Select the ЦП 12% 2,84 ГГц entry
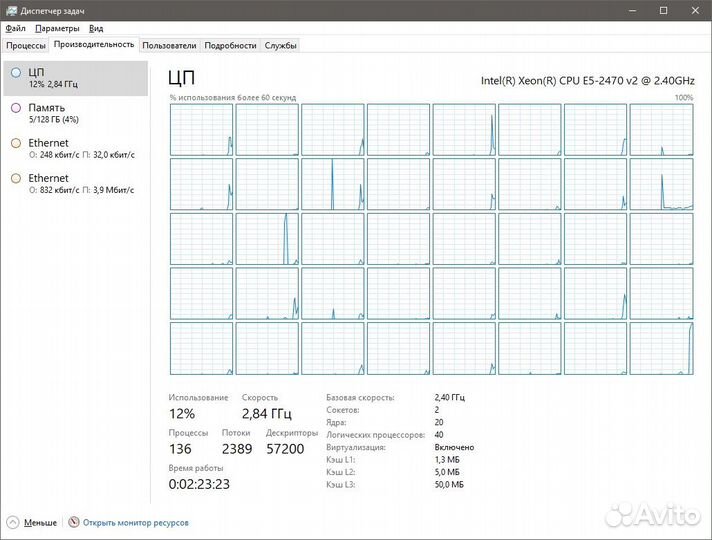The height and width of the screenshot is (540, 712). (75, 78)
